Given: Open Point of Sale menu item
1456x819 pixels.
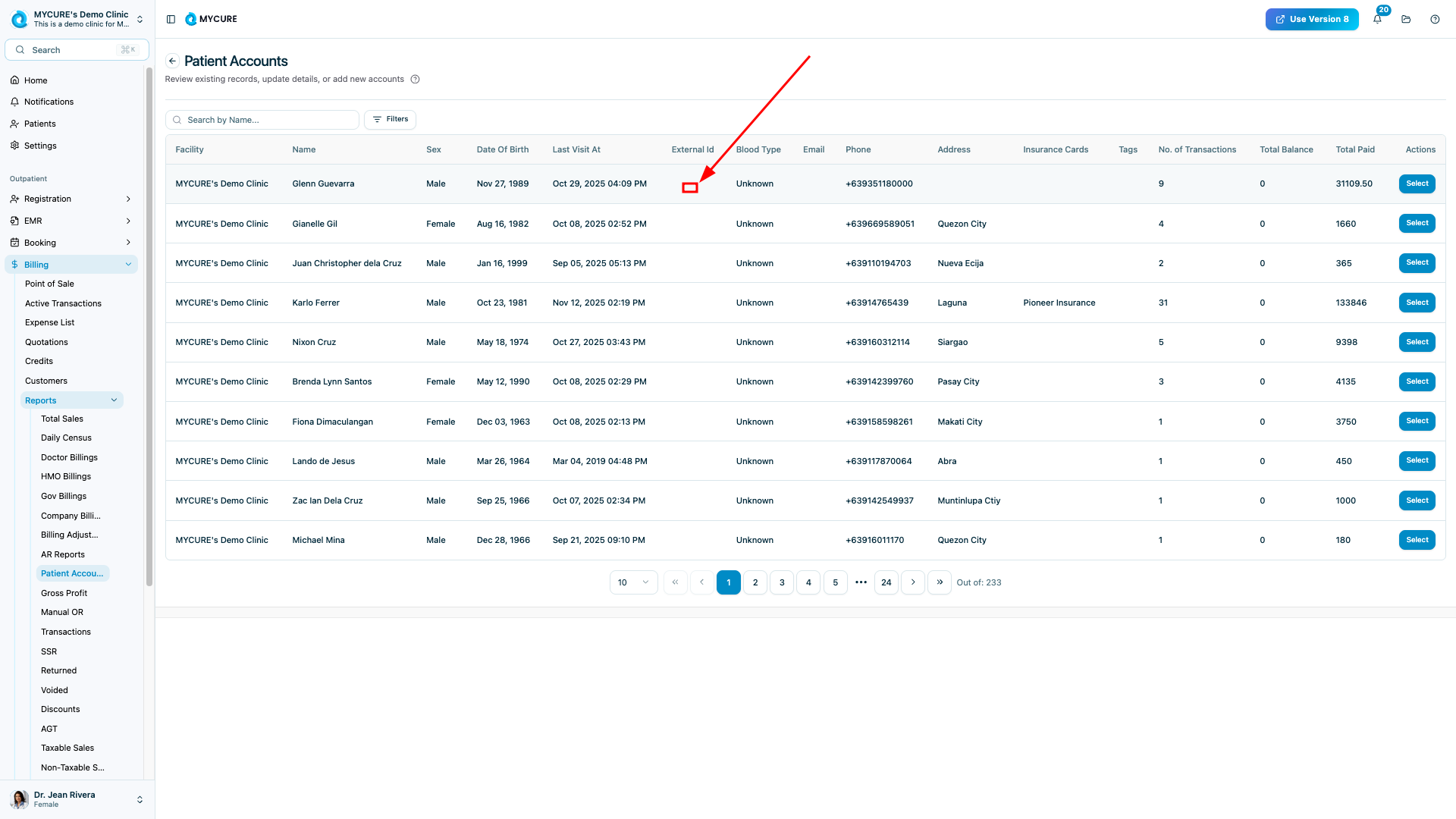Looking at the screenshot, I should tap(49, 284).
